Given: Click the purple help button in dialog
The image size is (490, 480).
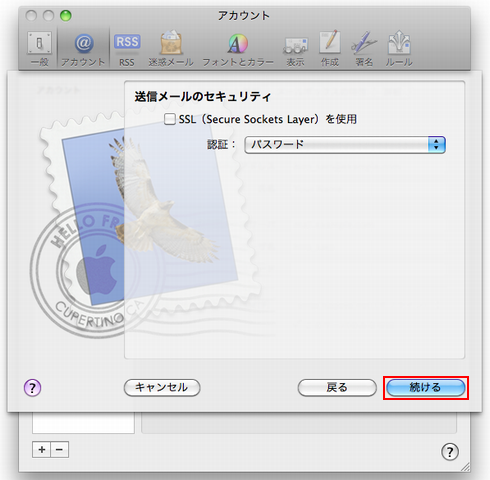Looking at the screenshot, I should 32,388.
